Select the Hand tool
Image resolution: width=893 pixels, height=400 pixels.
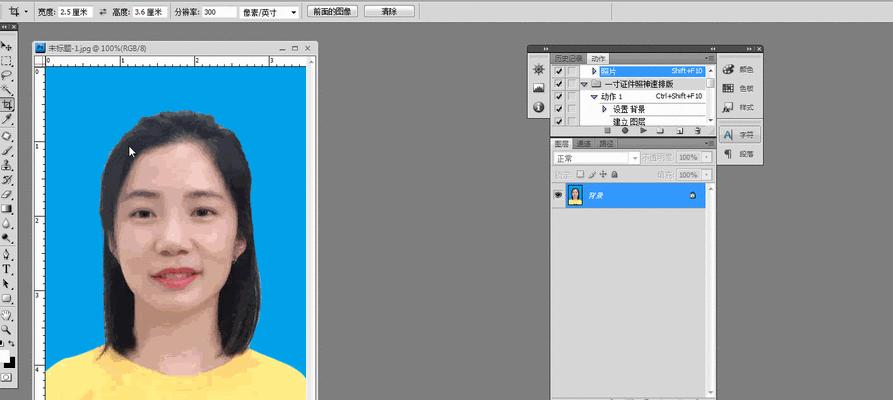pyautogui.click(x=7, y=315)
